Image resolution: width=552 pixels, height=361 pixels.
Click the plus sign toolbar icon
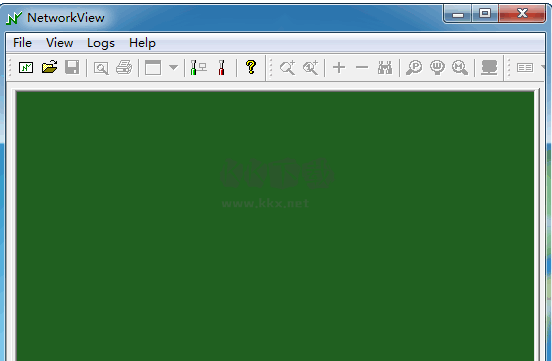(339, 67)
